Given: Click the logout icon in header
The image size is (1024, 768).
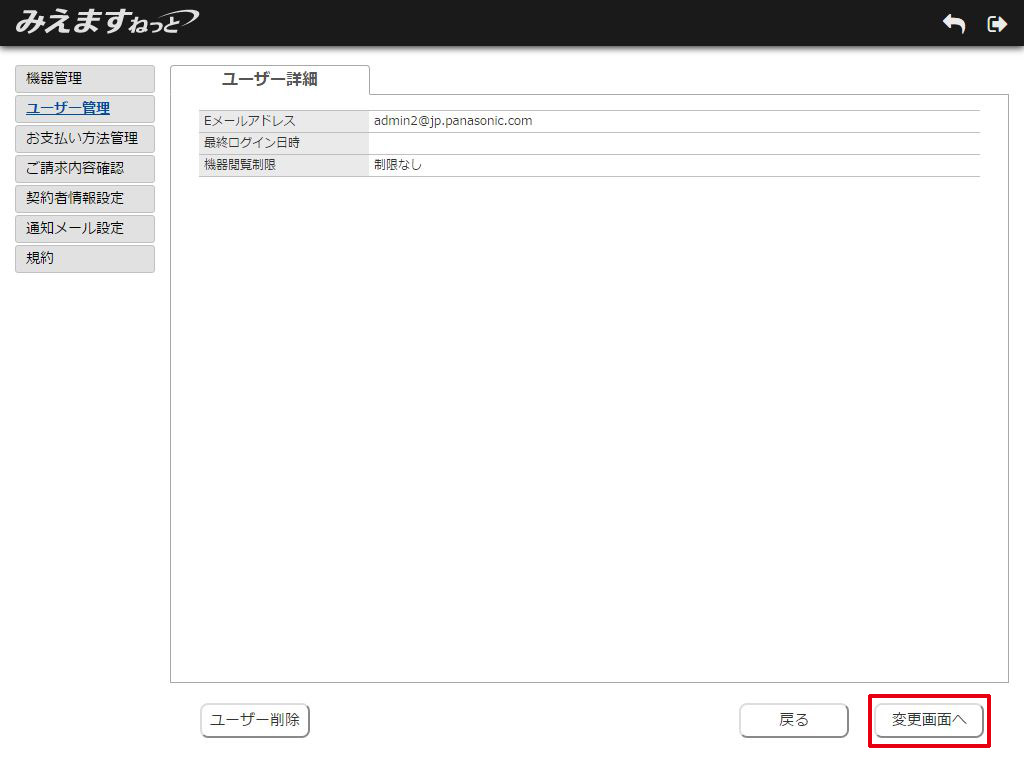Looking at the screenshot, I should point(996,24).
